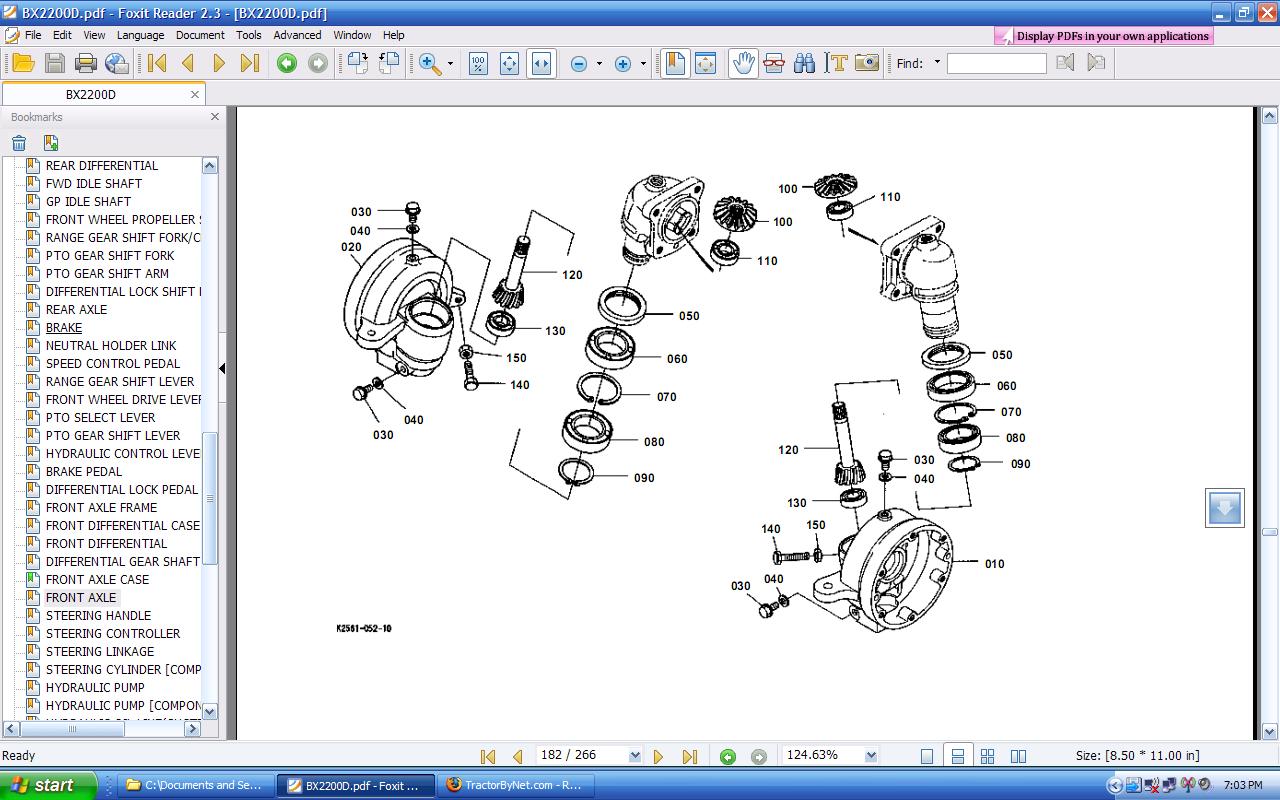Go to previous page in top toolbar
Image resolution: width=1280 pixels, height=800 pixels.
click(188, 63)
